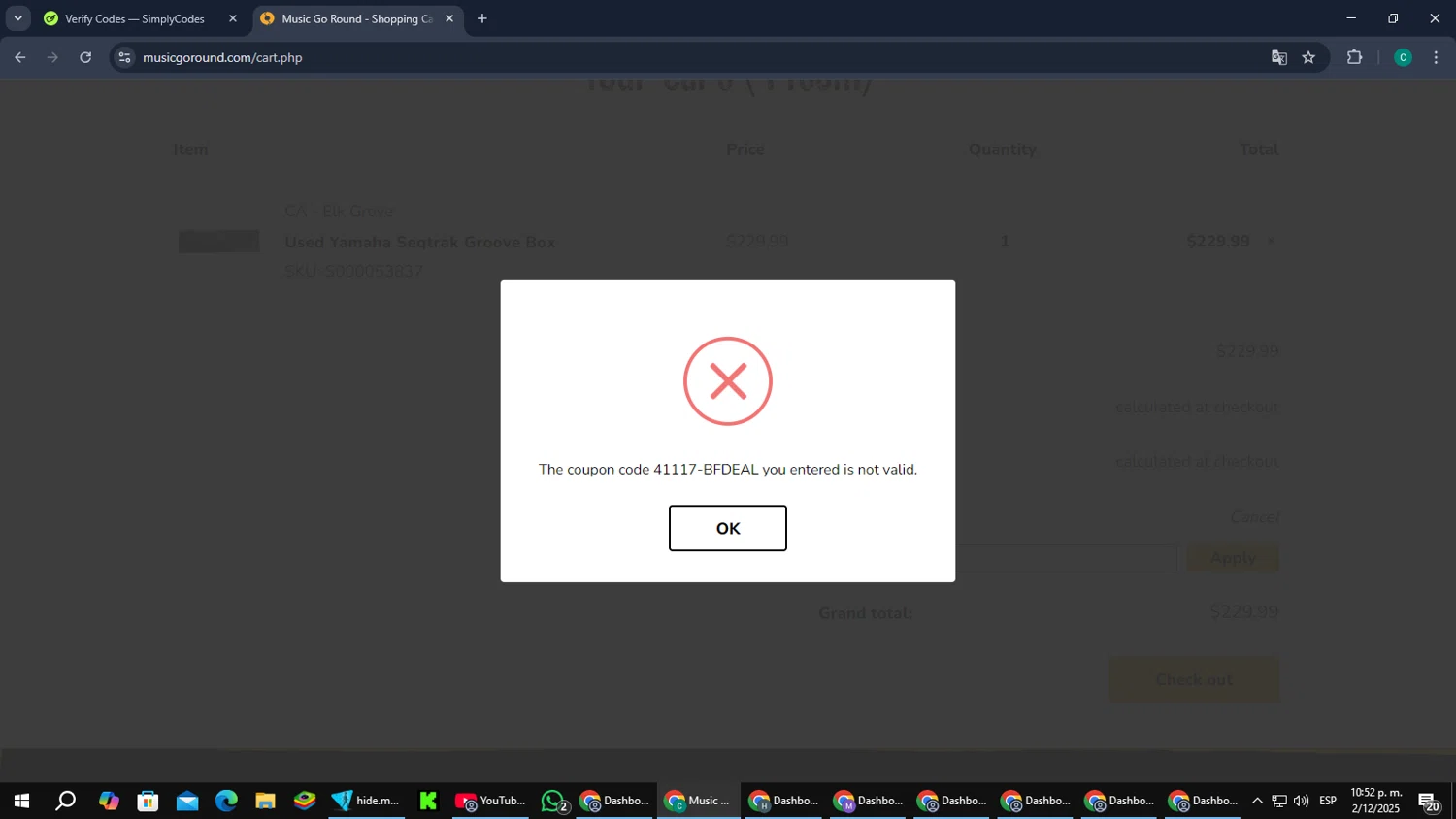
Task: Go back to the previous page
Action: pos(20,57)
